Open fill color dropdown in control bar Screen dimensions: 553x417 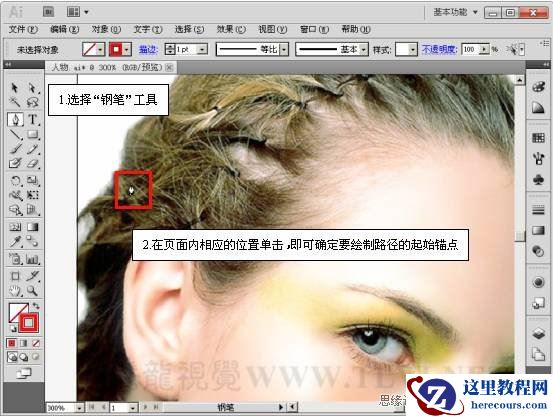tap(100, 50)
